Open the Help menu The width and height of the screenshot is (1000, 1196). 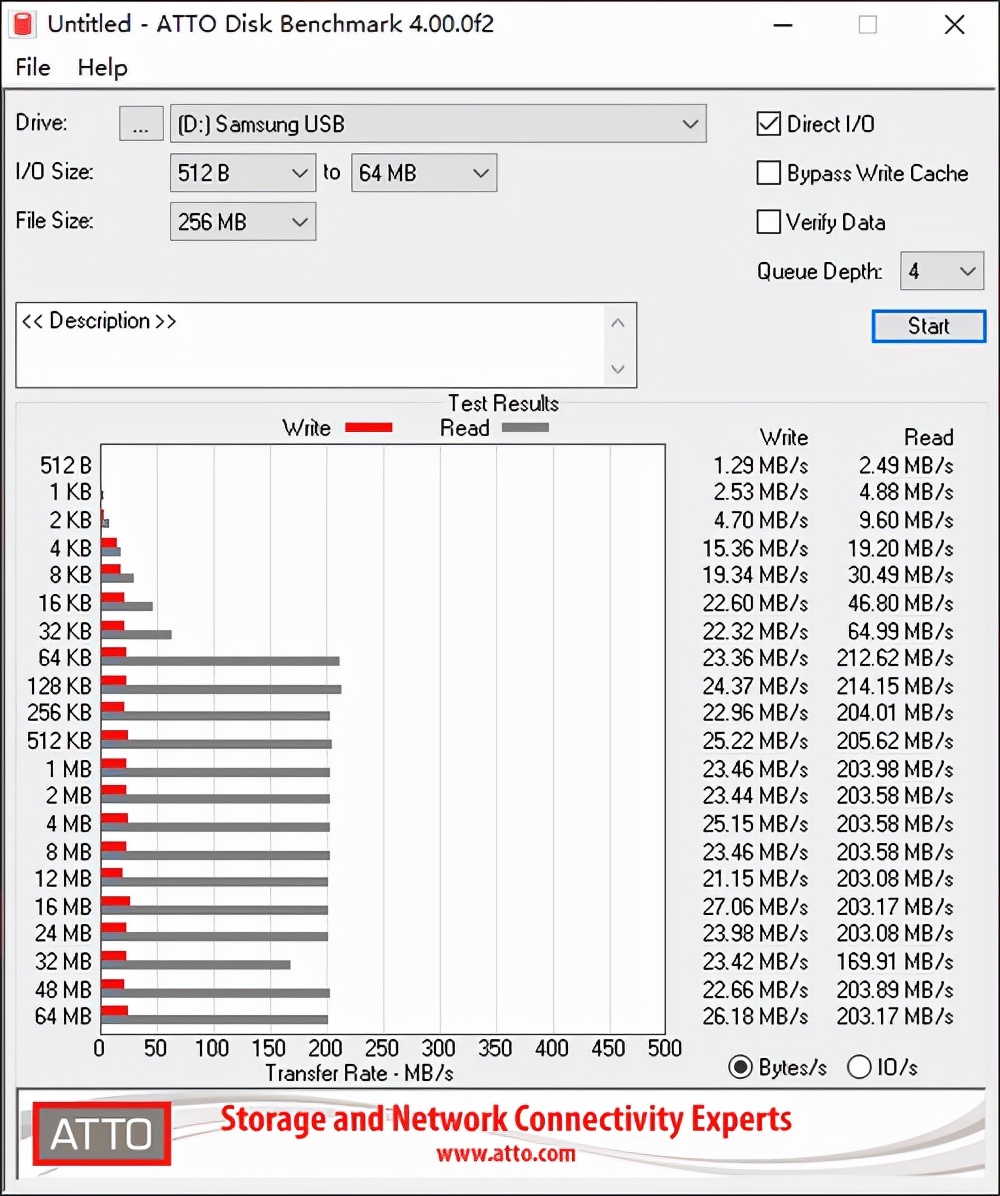(x=102, y=67)
